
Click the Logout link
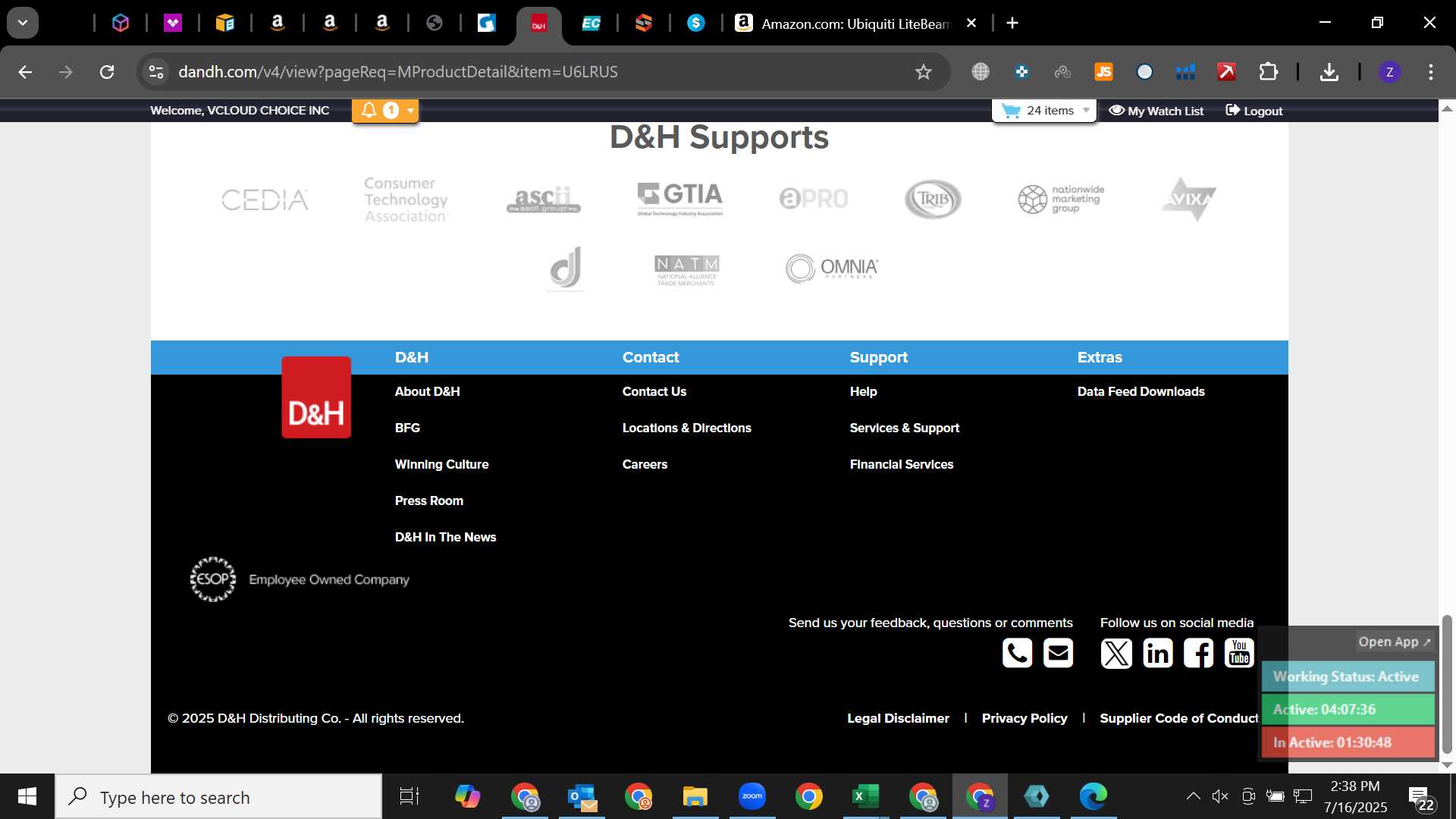point(1254,111)
